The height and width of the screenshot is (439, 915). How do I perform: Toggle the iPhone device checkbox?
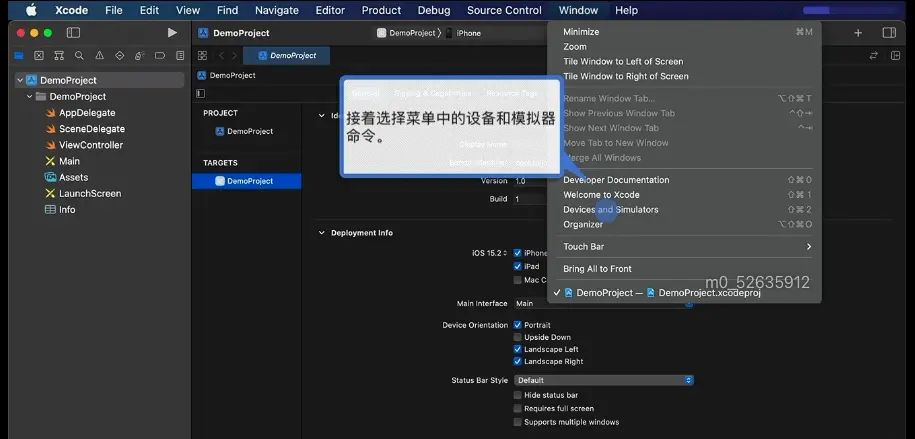pyautogui.click(x=517, y=253)
